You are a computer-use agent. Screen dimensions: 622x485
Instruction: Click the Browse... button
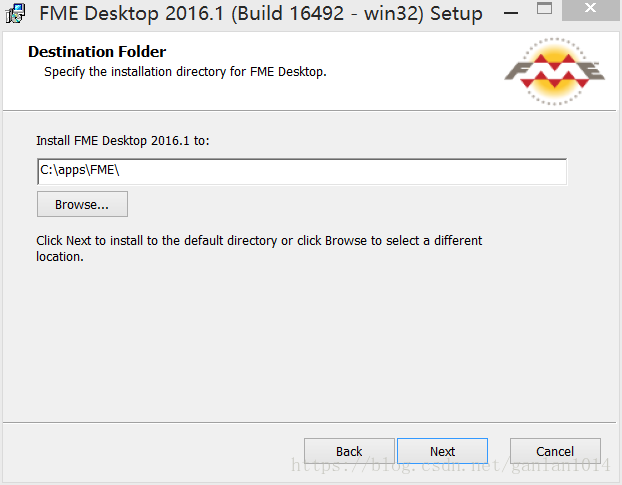[x=82, y=204]
